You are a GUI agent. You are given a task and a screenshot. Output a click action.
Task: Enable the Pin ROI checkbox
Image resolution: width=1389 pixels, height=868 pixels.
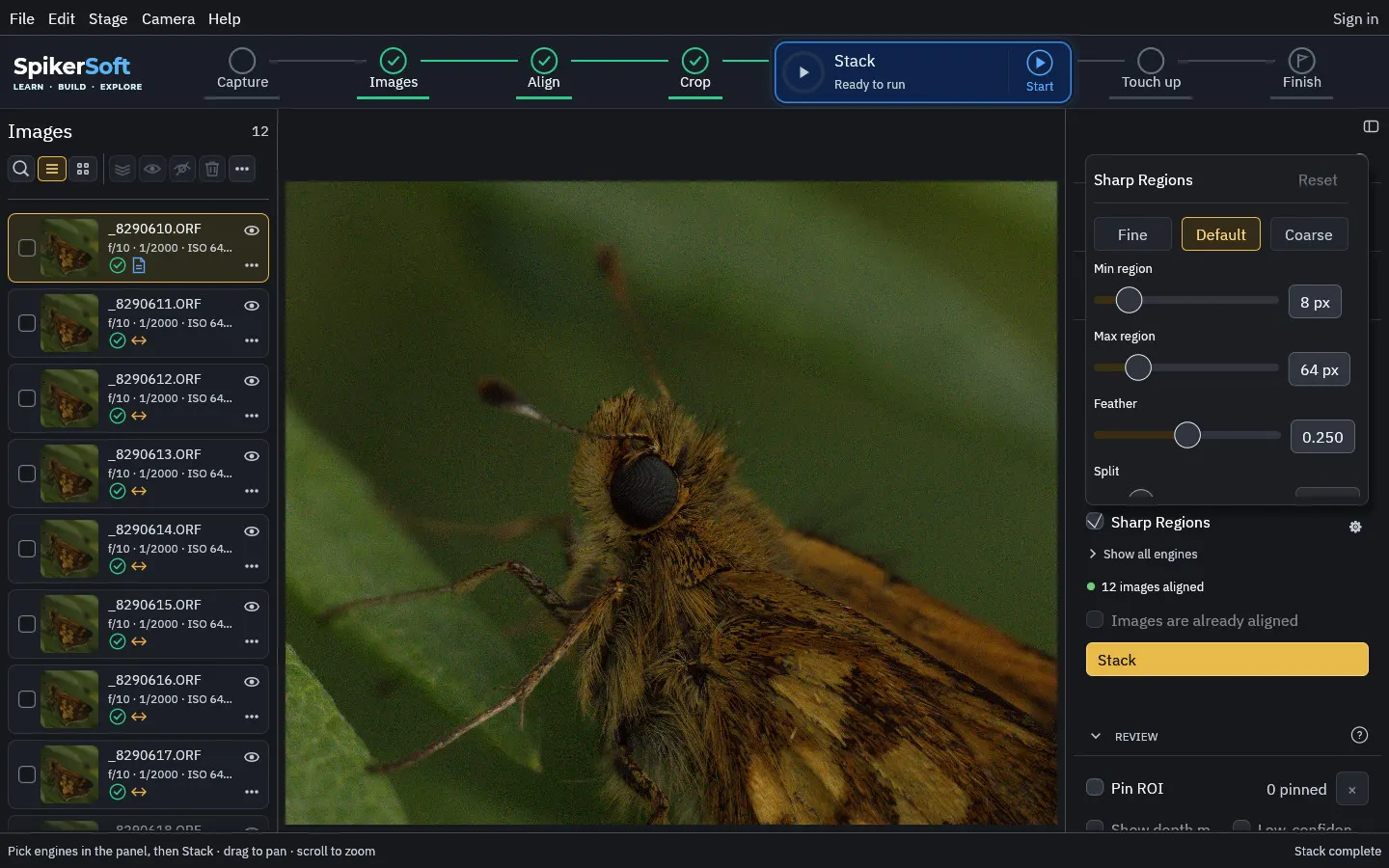click(x=1095, y=787)
